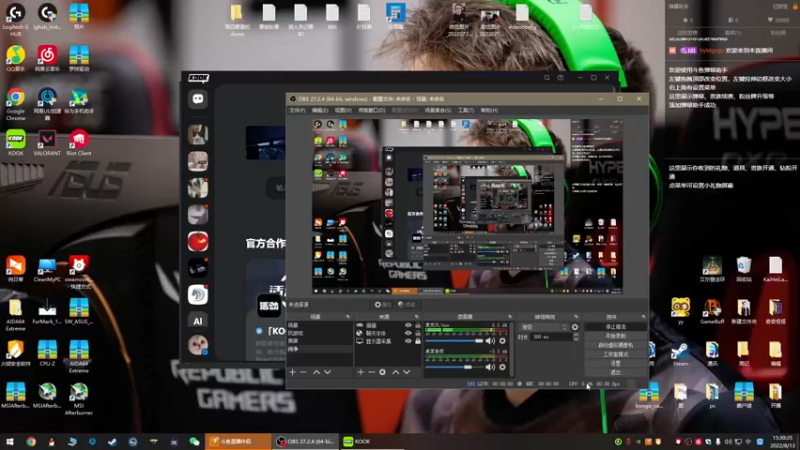
Task: Mute the desktop audio (second channel) speaker icon
Action: (490, 367)
